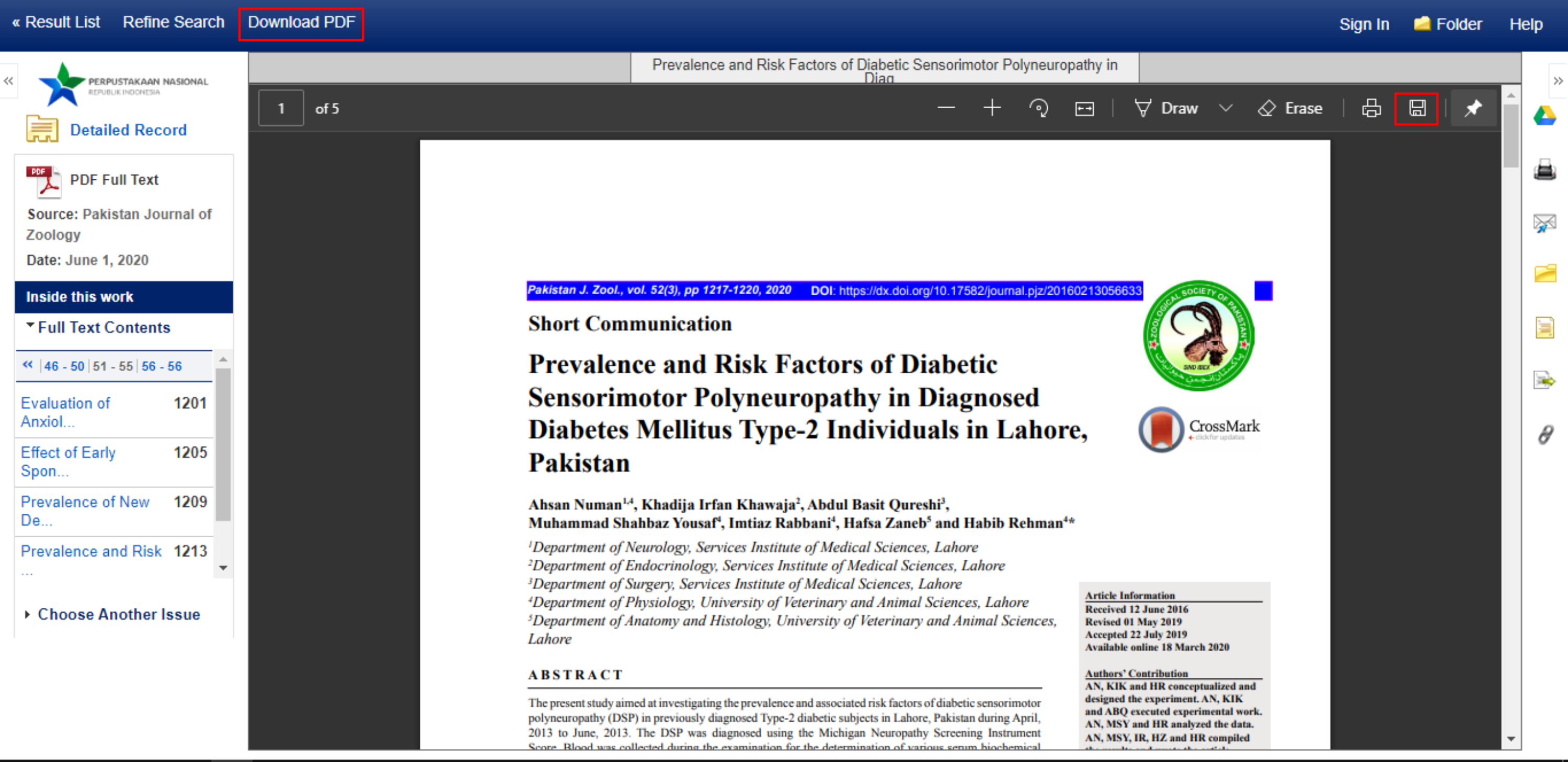Rotate the PDF page
The width and height of the screenshot is (1568, 762).
[x=1038, y=108]
